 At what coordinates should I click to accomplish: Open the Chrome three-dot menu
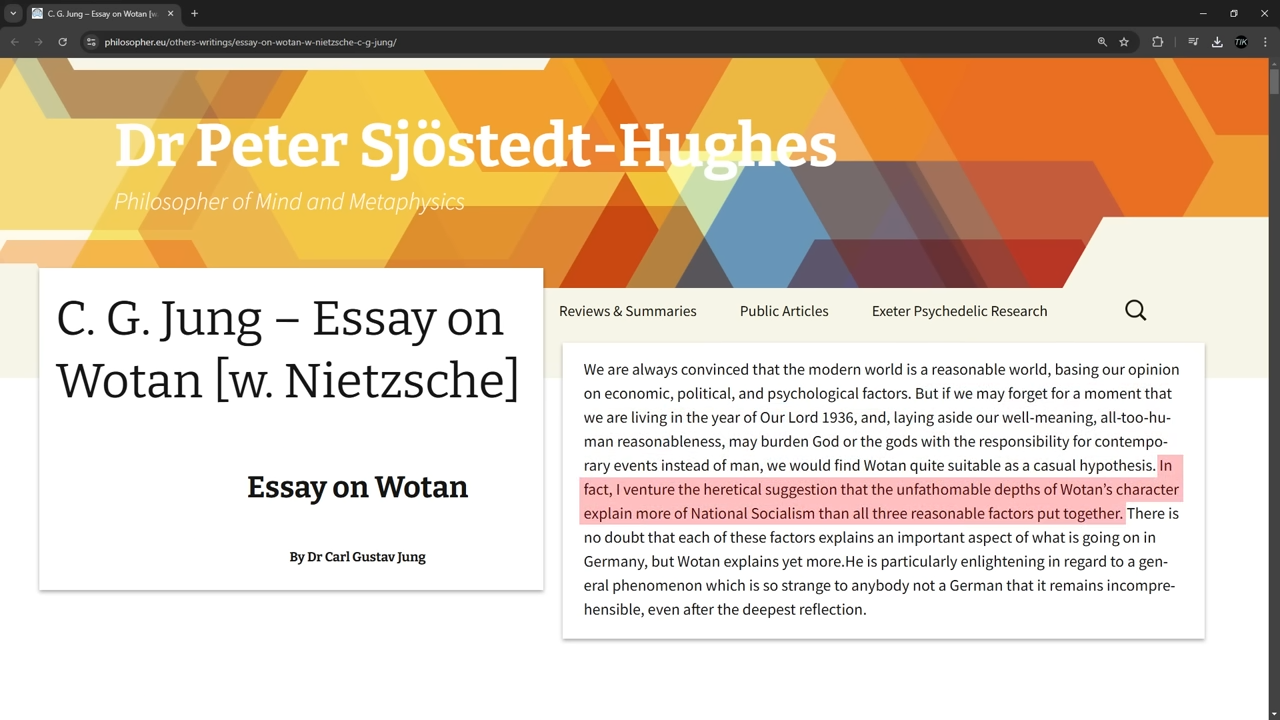point(1265,42)
